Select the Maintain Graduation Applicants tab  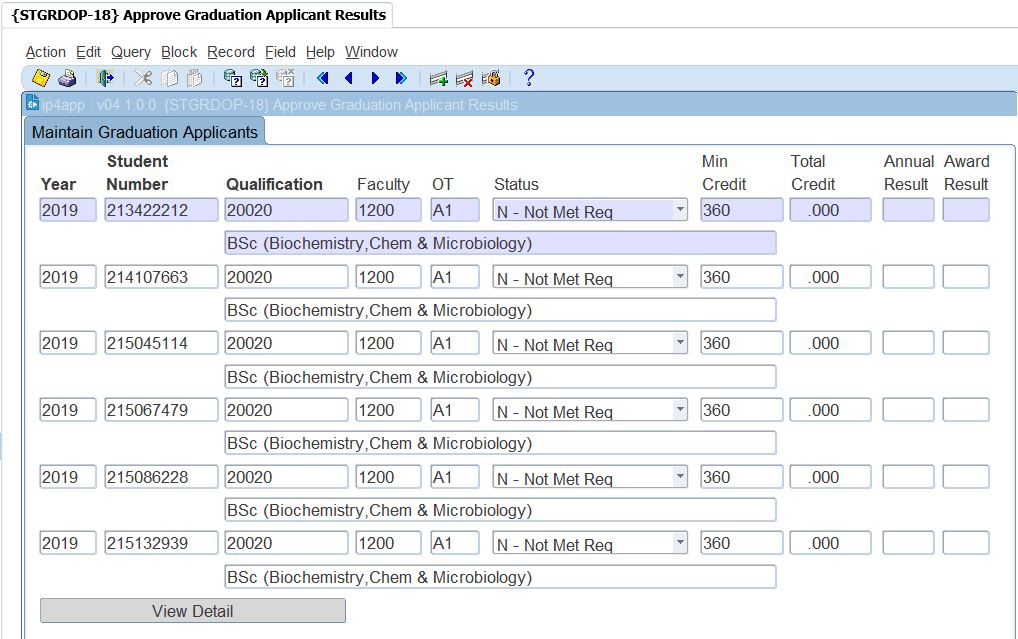point(144,132)
